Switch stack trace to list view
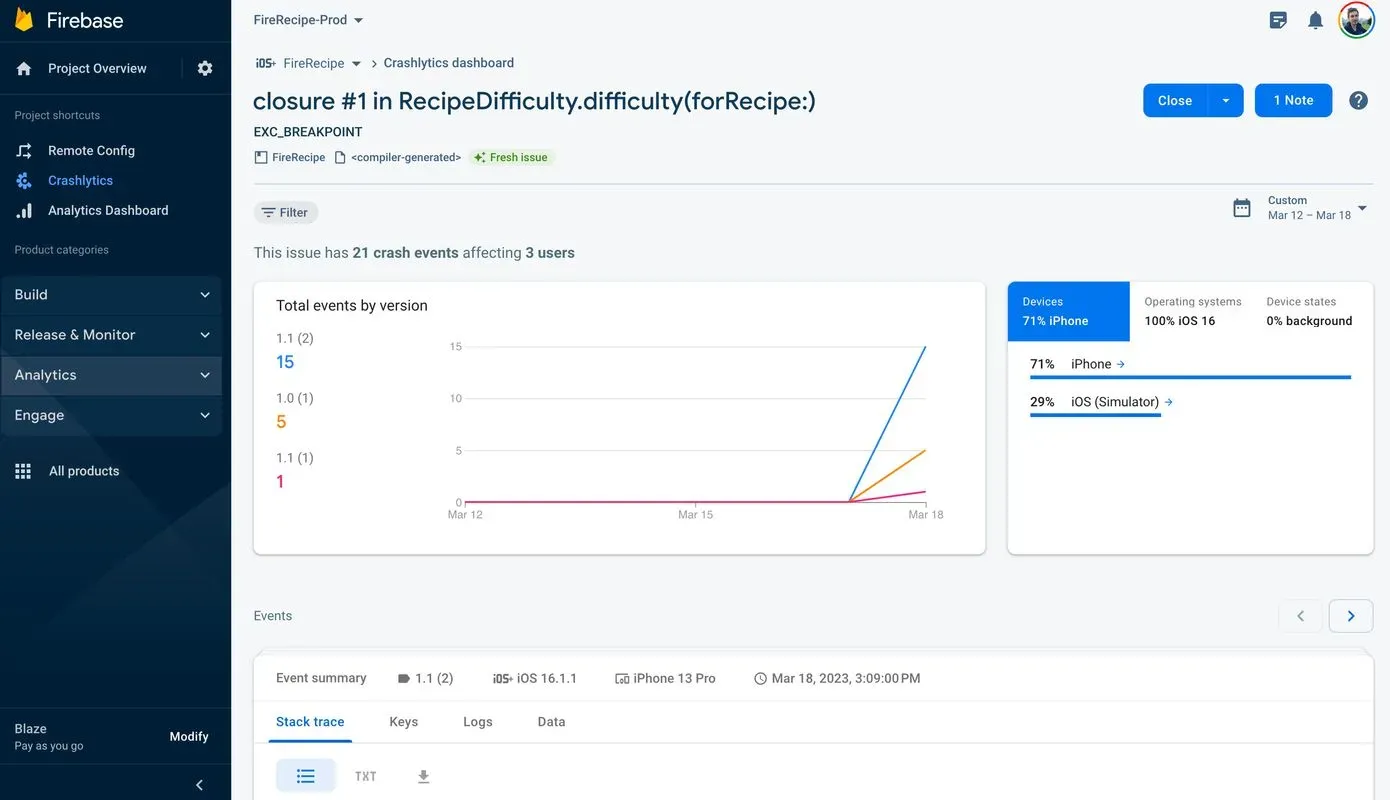1390x800 pixels. 306,776
